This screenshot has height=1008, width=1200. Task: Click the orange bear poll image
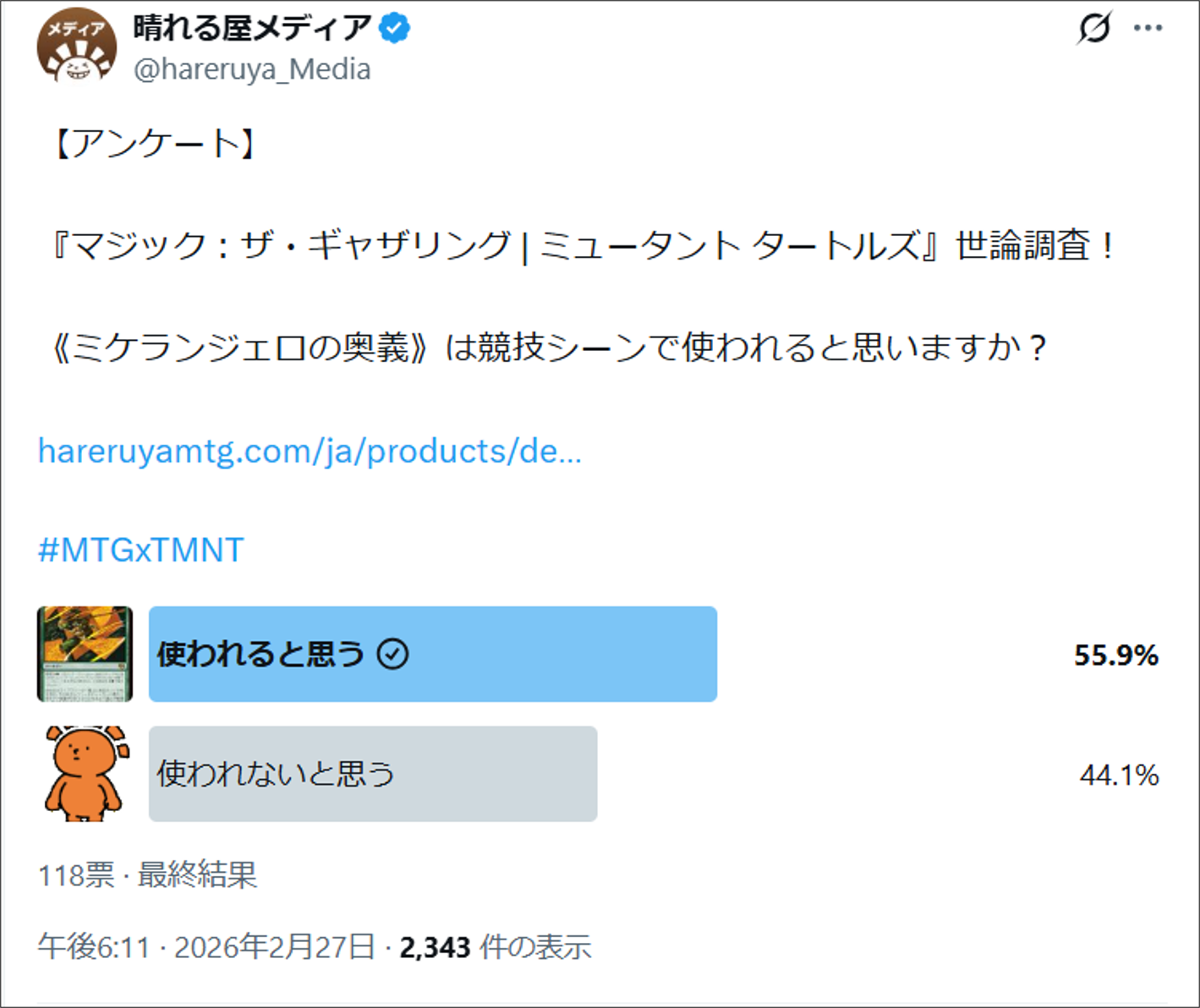(x=86, y=773)
